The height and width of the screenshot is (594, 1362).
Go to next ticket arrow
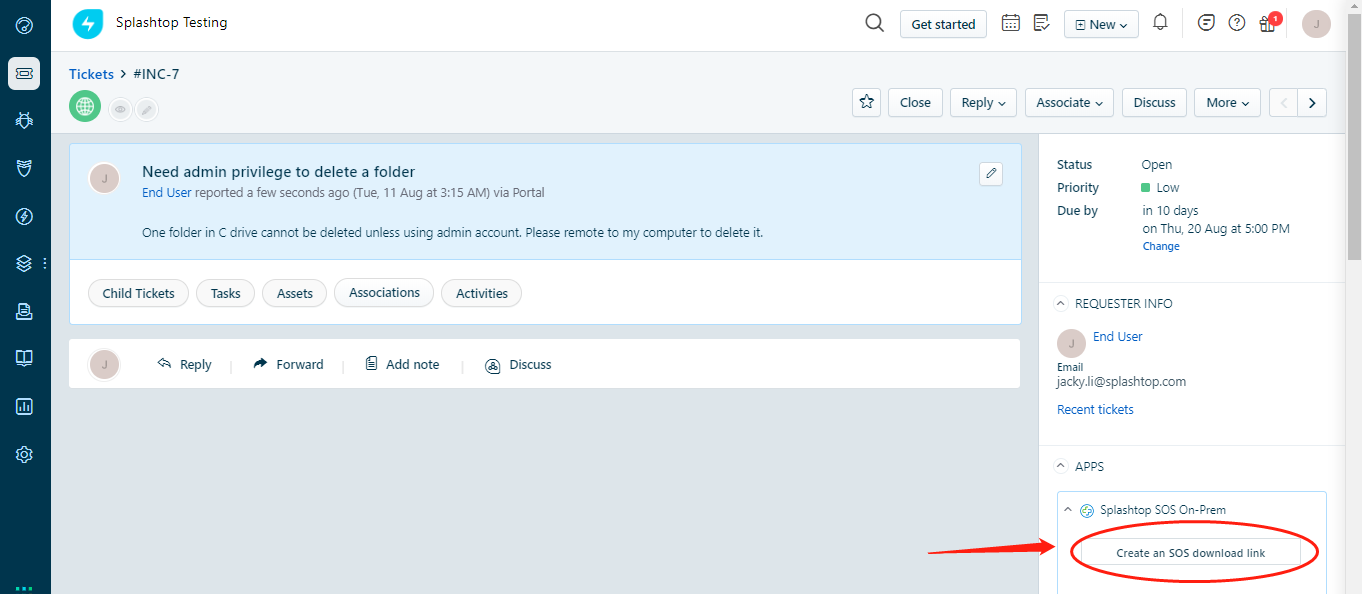click(1312, 102)
